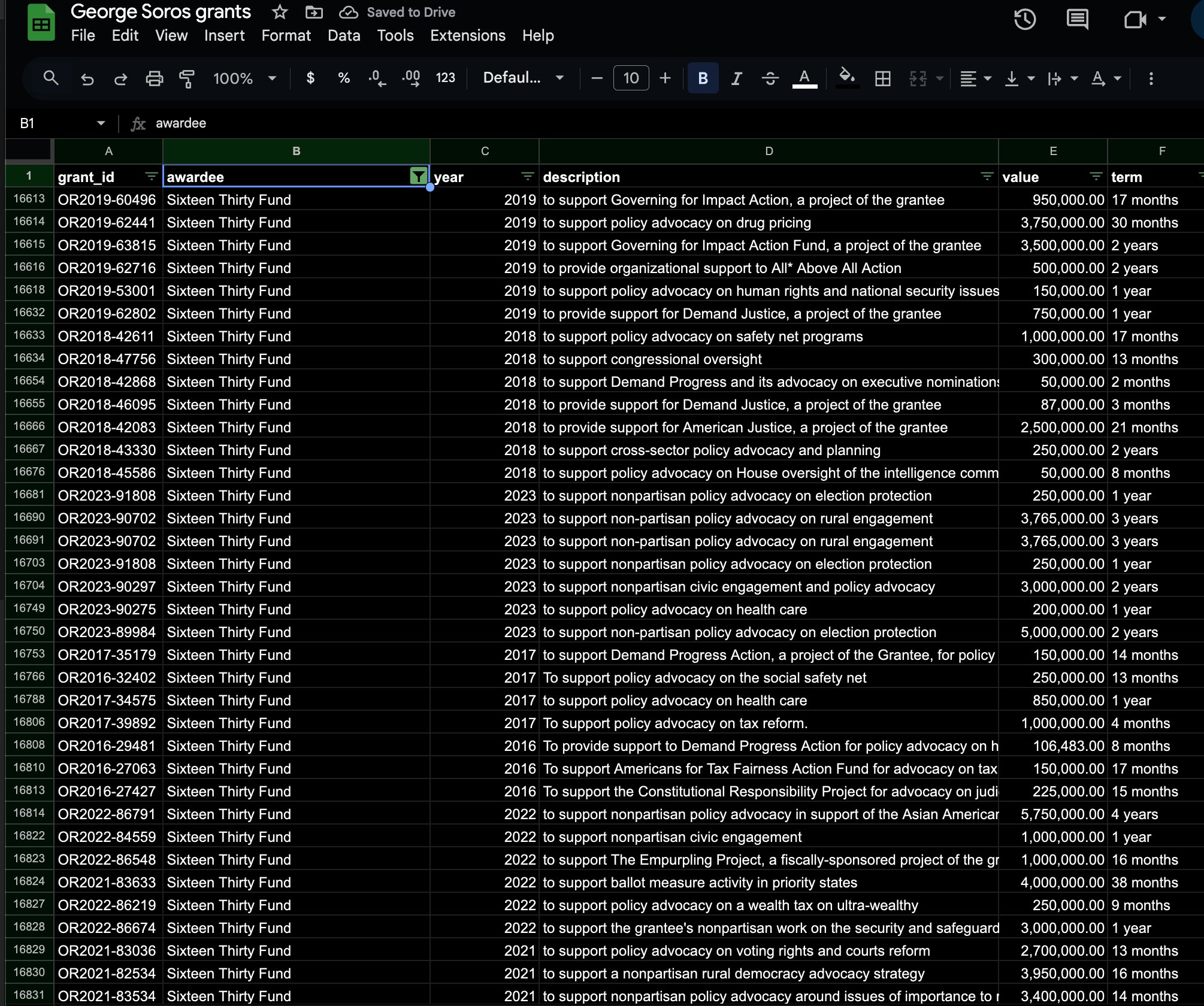
Task: Click the strikethrough icon
Action: [x=770, y=78]
